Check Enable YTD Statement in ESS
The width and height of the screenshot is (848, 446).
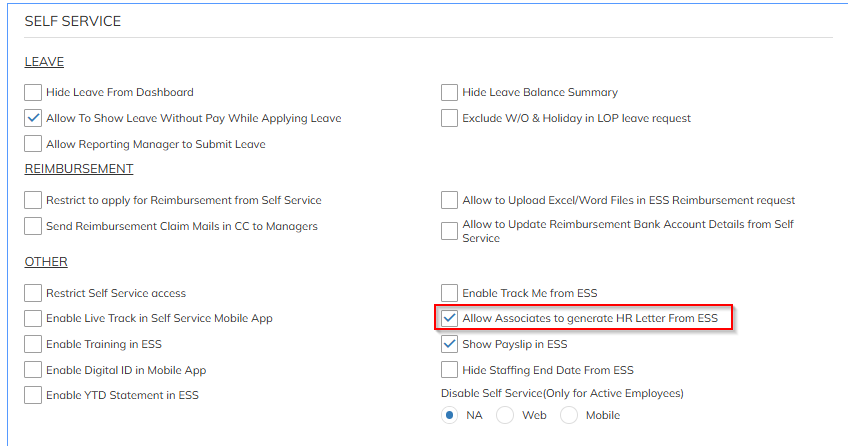coord(33,395)
